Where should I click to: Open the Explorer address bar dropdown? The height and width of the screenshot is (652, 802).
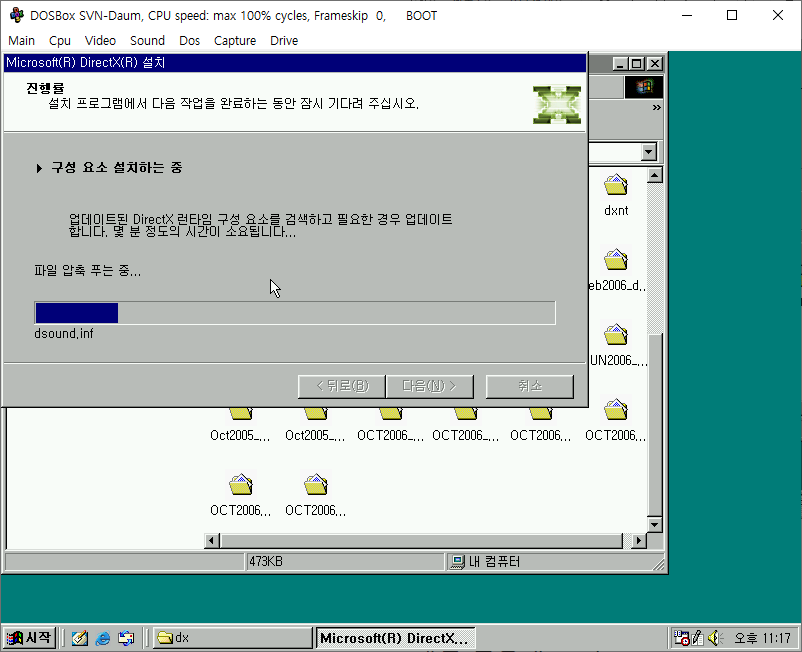[649, 152]
